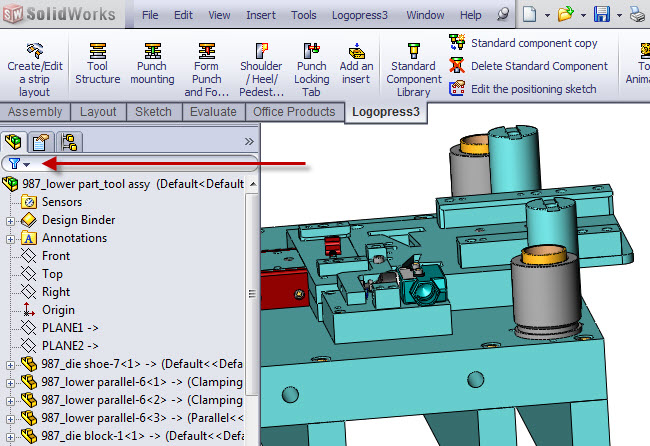This screenshot has height=446, width=650.
Task: Select the Top plane
Action: coord(42,274)
